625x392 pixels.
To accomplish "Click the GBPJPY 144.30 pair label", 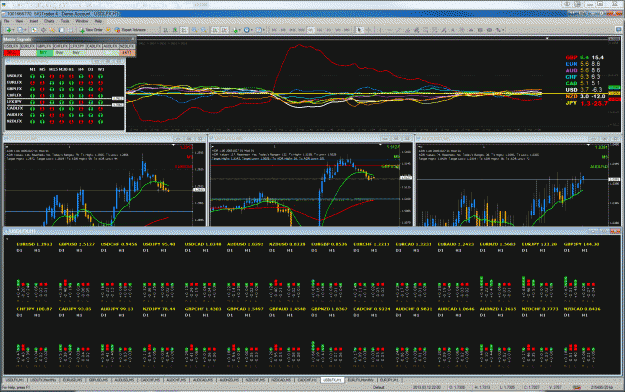I will pos(582,244).
